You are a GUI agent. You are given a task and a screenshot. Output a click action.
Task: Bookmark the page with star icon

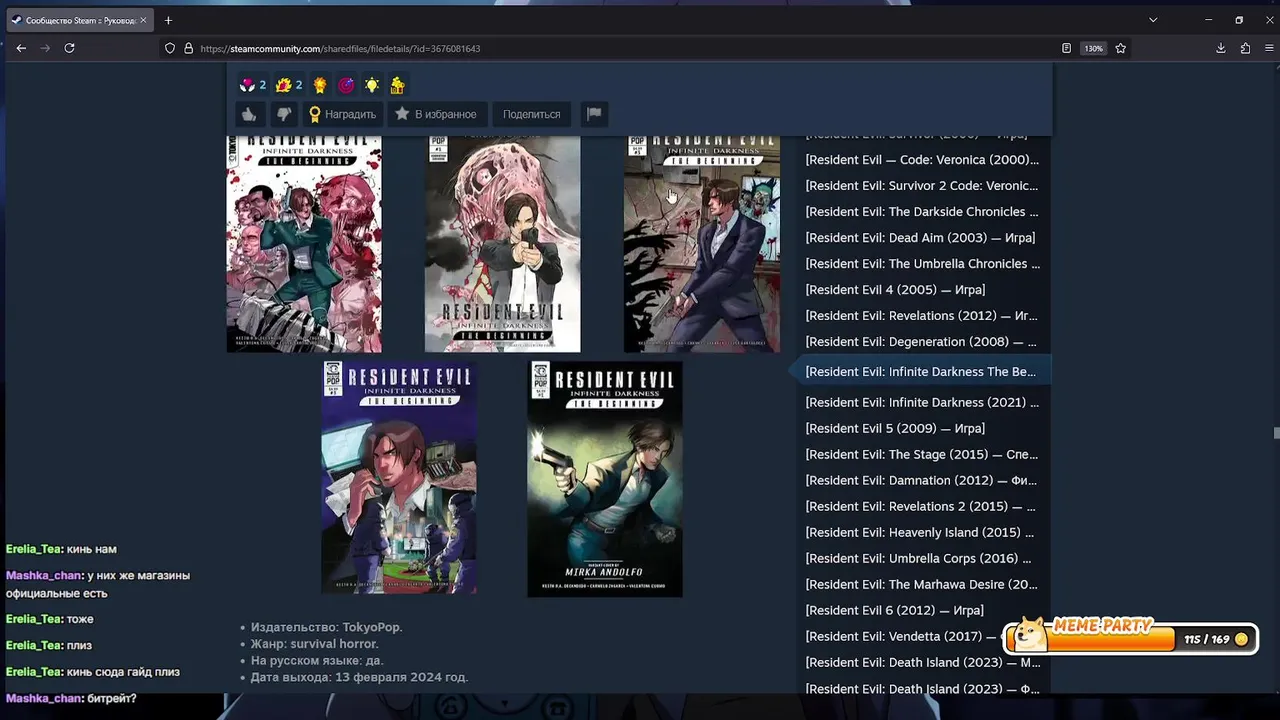(1121, 48)
